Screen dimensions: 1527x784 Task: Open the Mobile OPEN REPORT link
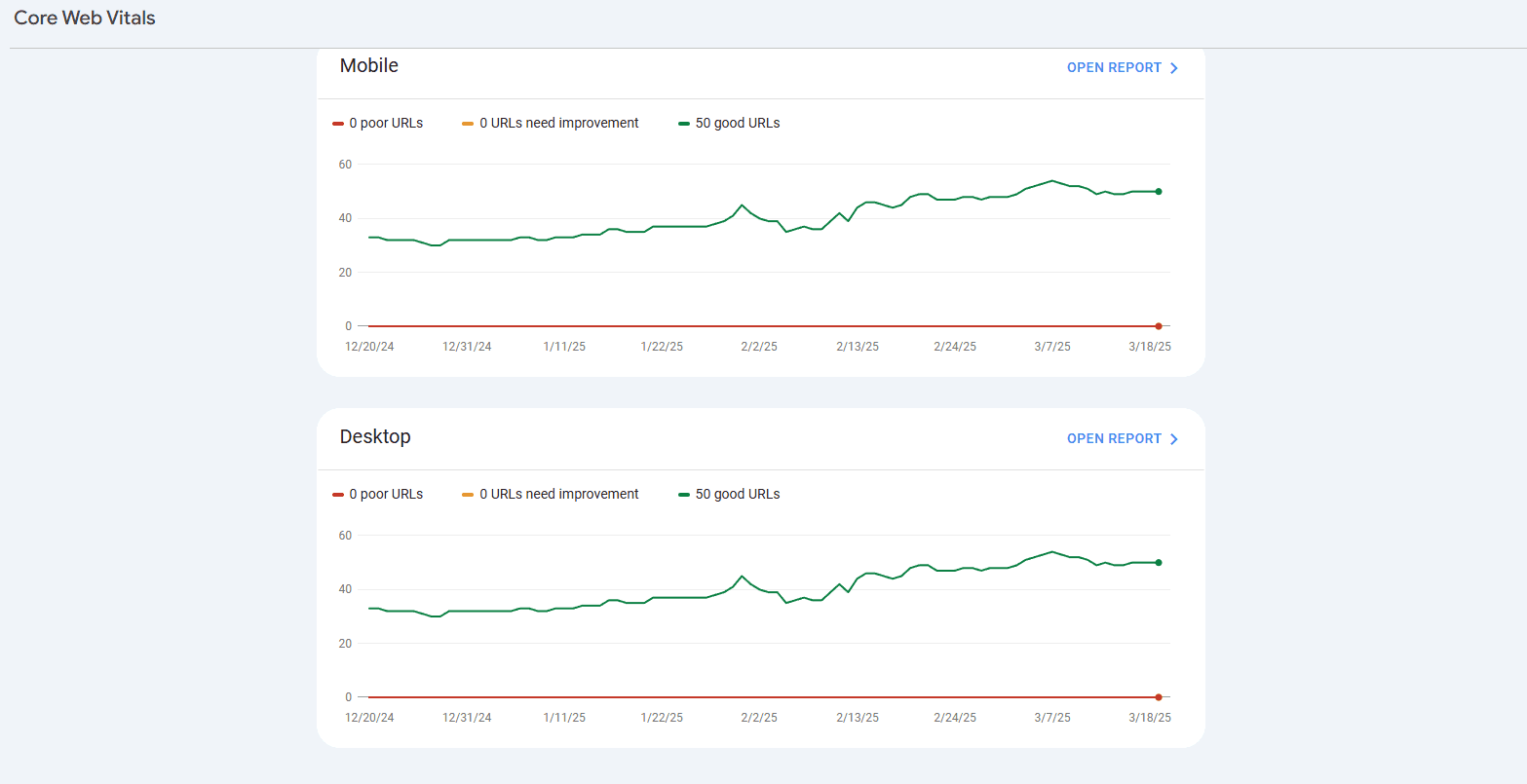coord(1114,67)
